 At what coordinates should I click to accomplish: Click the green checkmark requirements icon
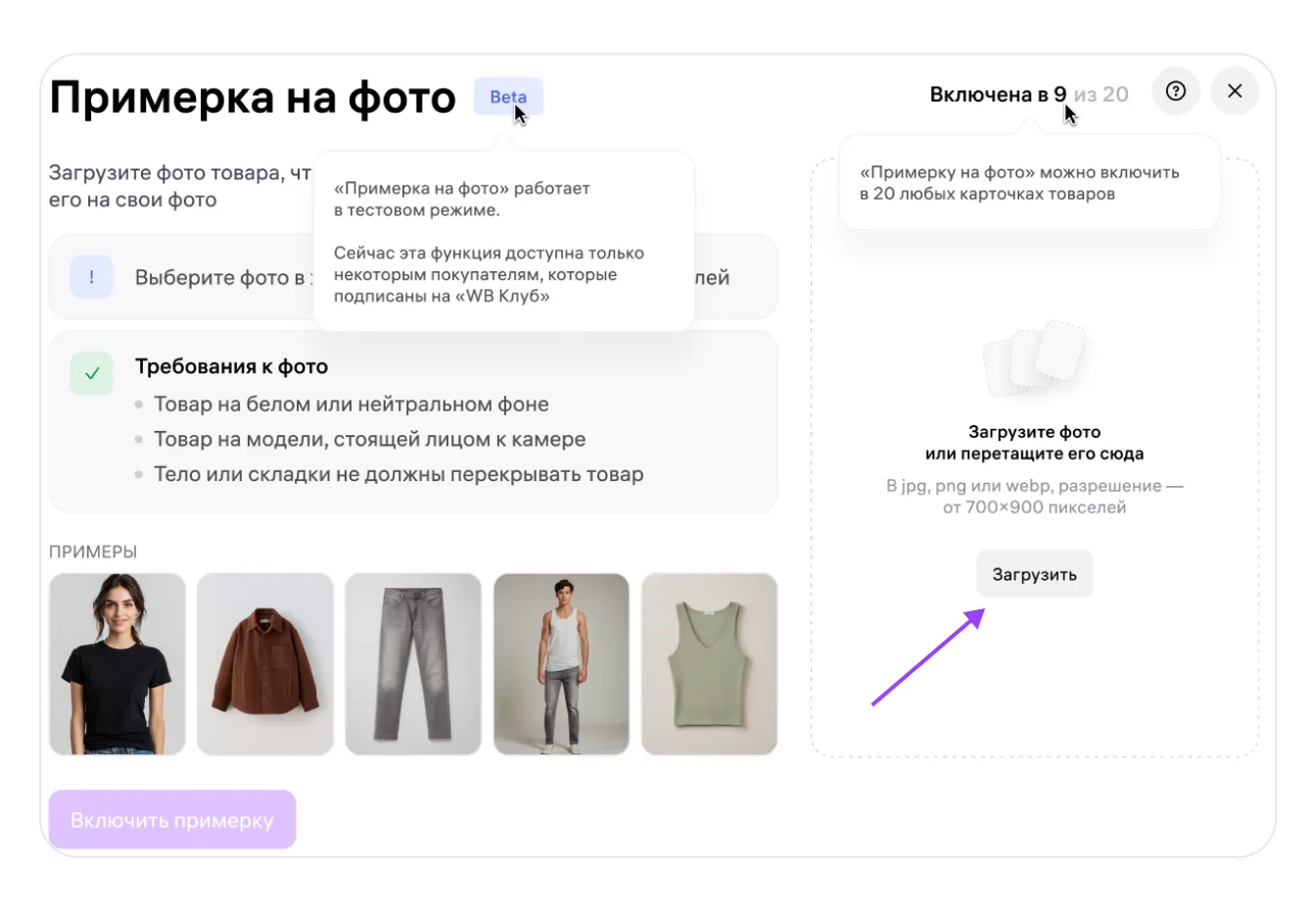[x=91, y=373]
